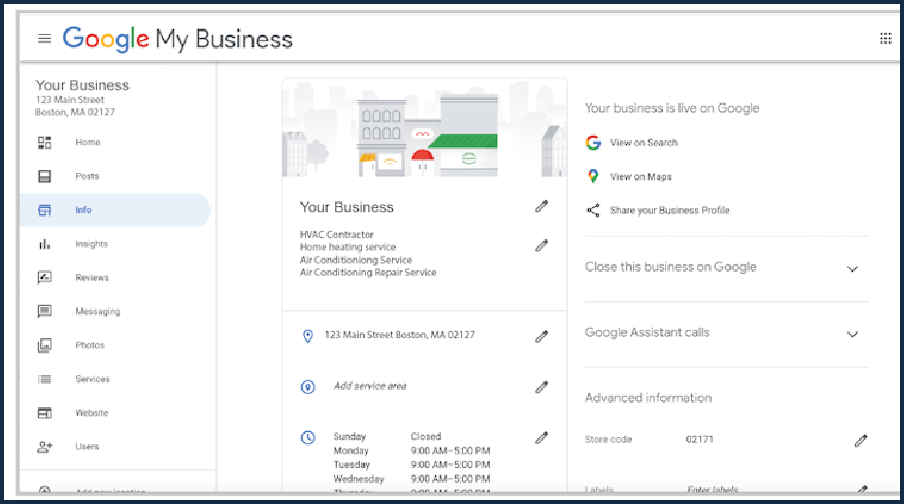This screenshot has height=504, width=904.
Task: Click the Posts sidebar icon
Action: click(44, 176)
